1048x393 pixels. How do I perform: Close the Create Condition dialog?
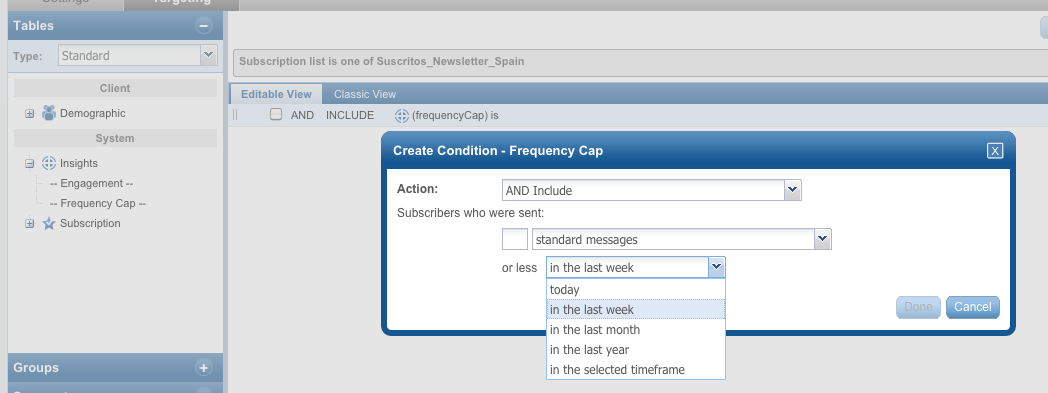(x=995, y=150)
